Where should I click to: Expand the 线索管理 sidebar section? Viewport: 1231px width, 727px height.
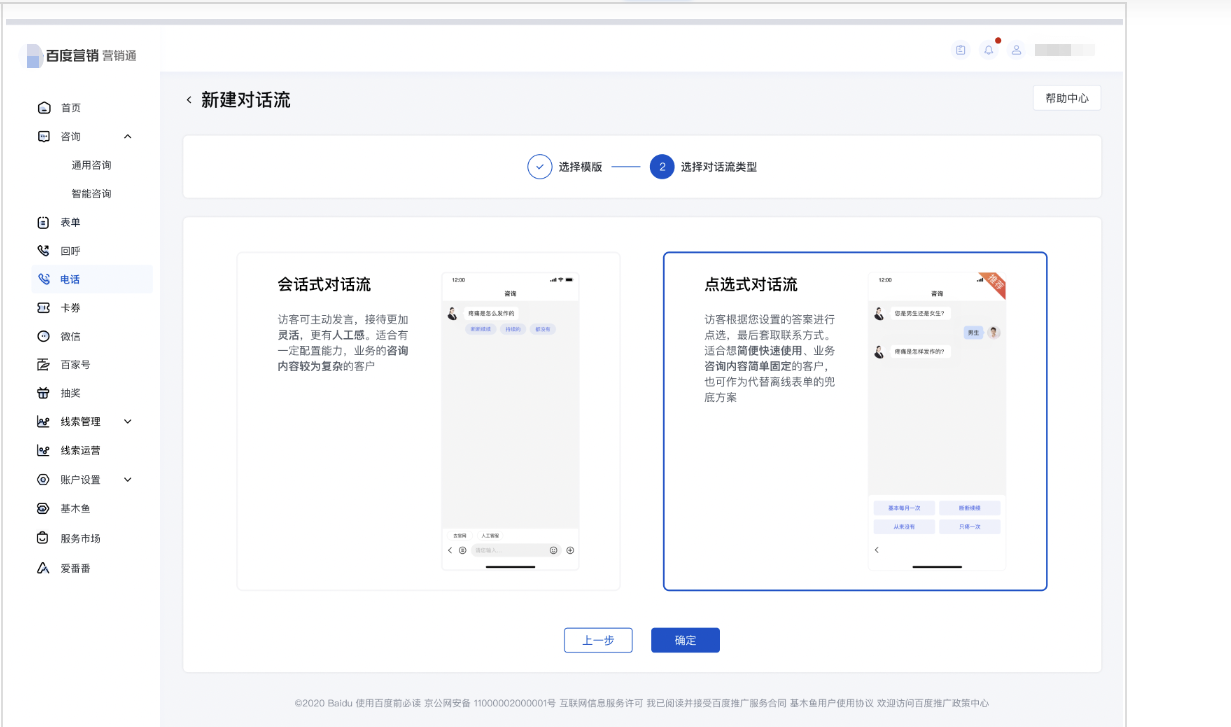click(127, 421)
